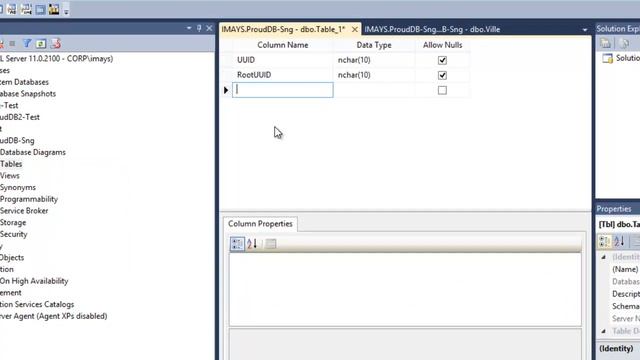Click the empty Data Type cell in new row

tap(374, 90)
